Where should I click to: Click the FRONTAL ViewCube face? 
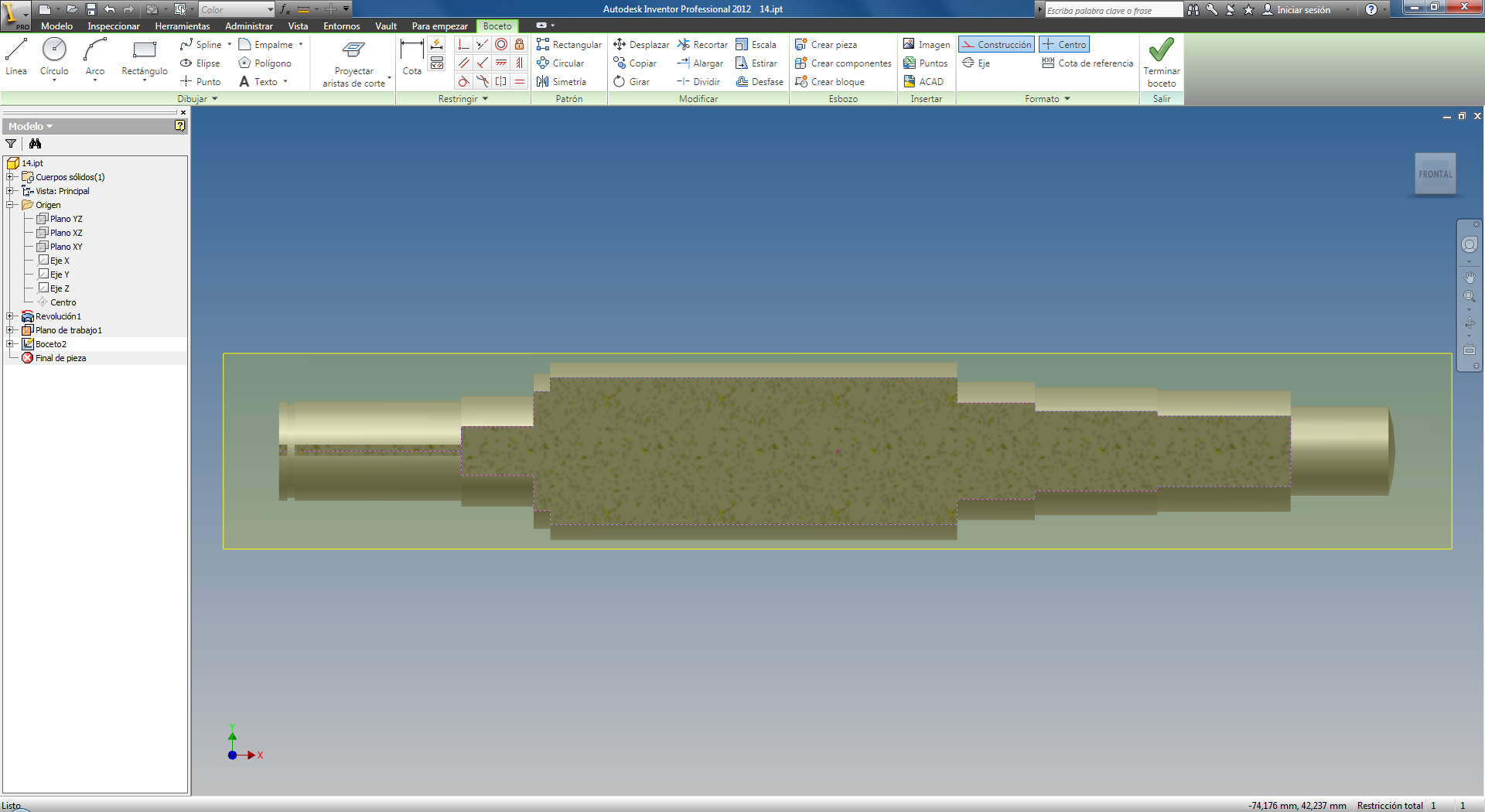[1435, 175]
